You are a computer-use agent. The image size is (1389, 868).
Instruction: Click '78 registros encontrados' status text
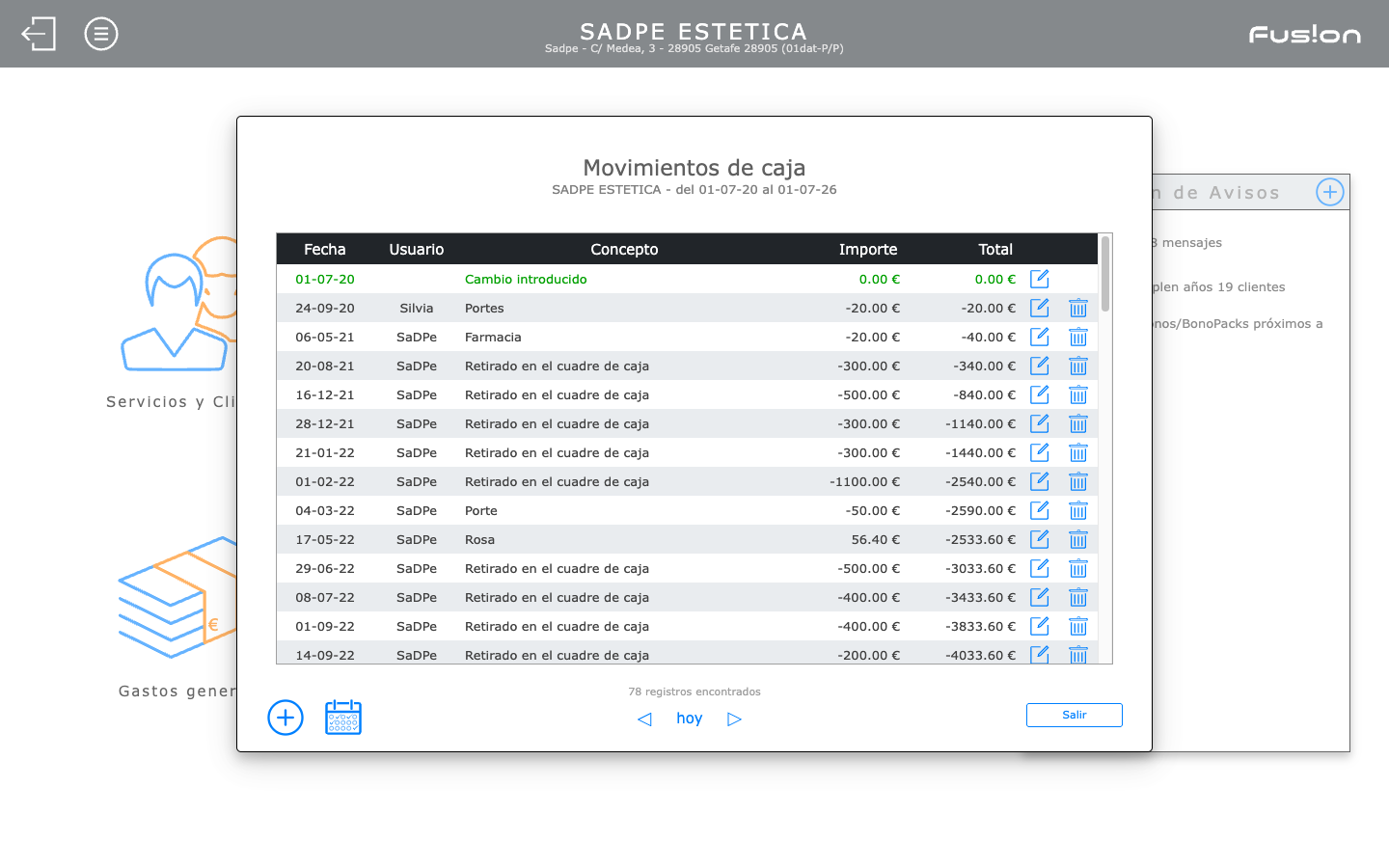pyautogui.click(x=694, y=692)
